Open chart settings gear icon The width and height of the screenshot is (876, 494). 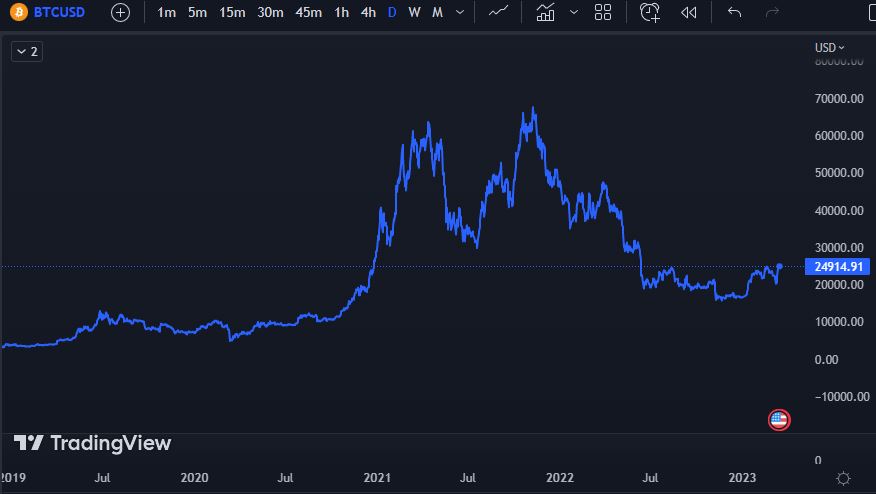pos(843,478)
